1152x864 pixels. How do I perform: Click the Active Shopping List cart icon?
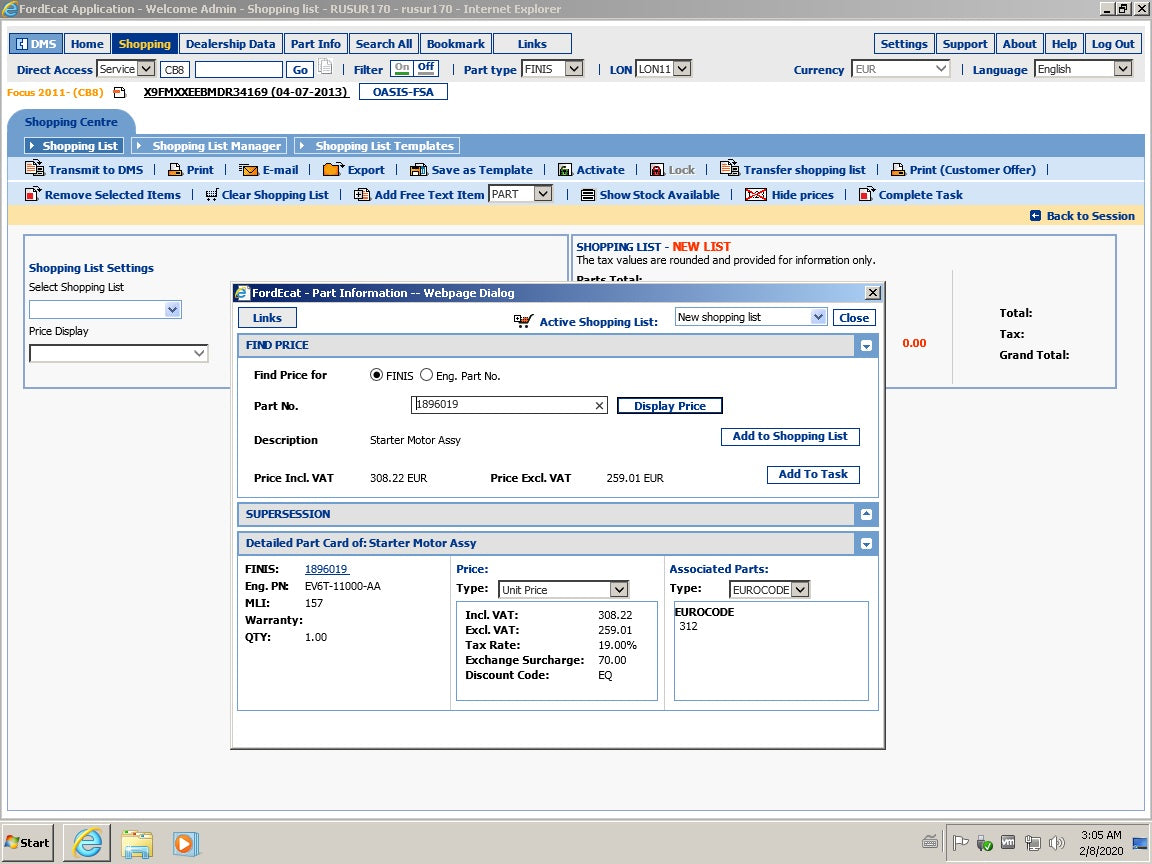point(523,321)
